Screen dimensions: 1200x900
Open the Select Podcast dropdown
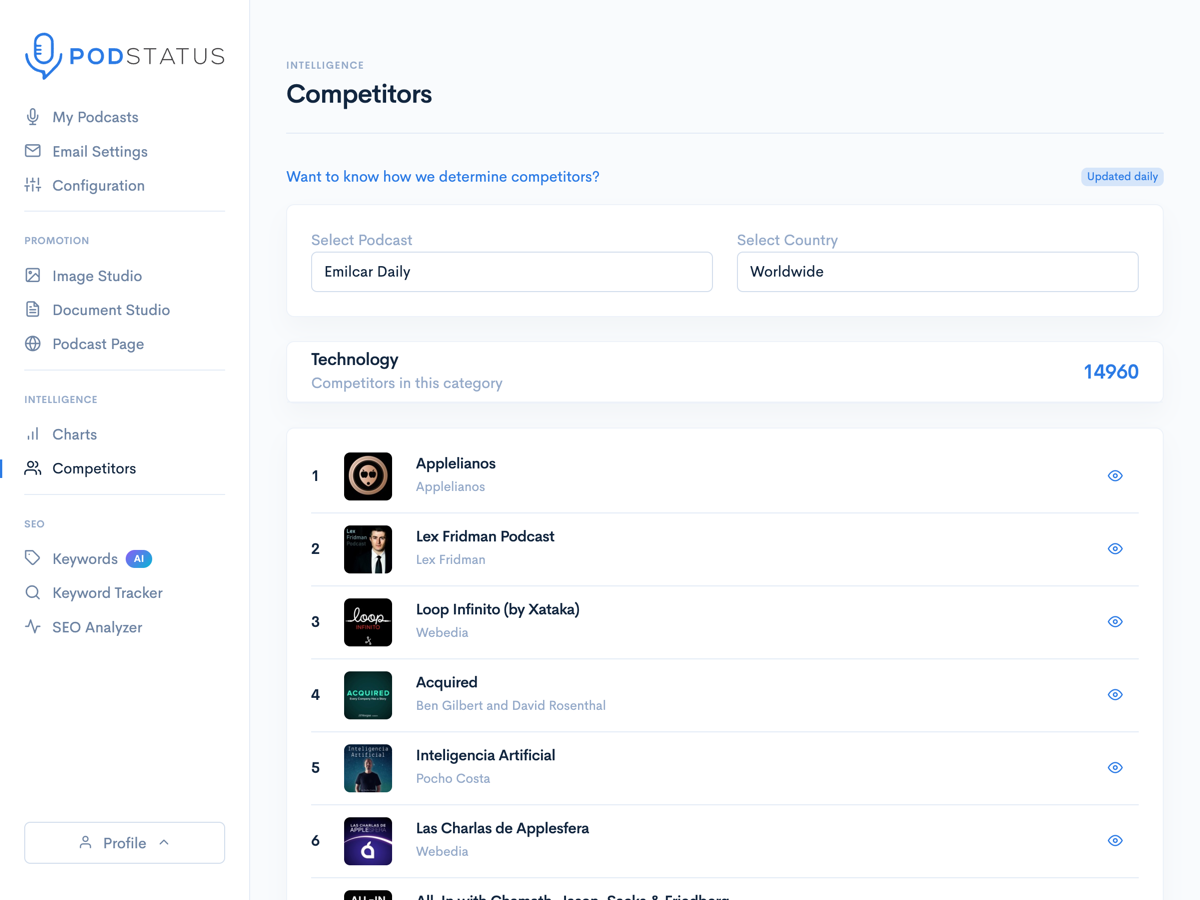coord(511,271)
